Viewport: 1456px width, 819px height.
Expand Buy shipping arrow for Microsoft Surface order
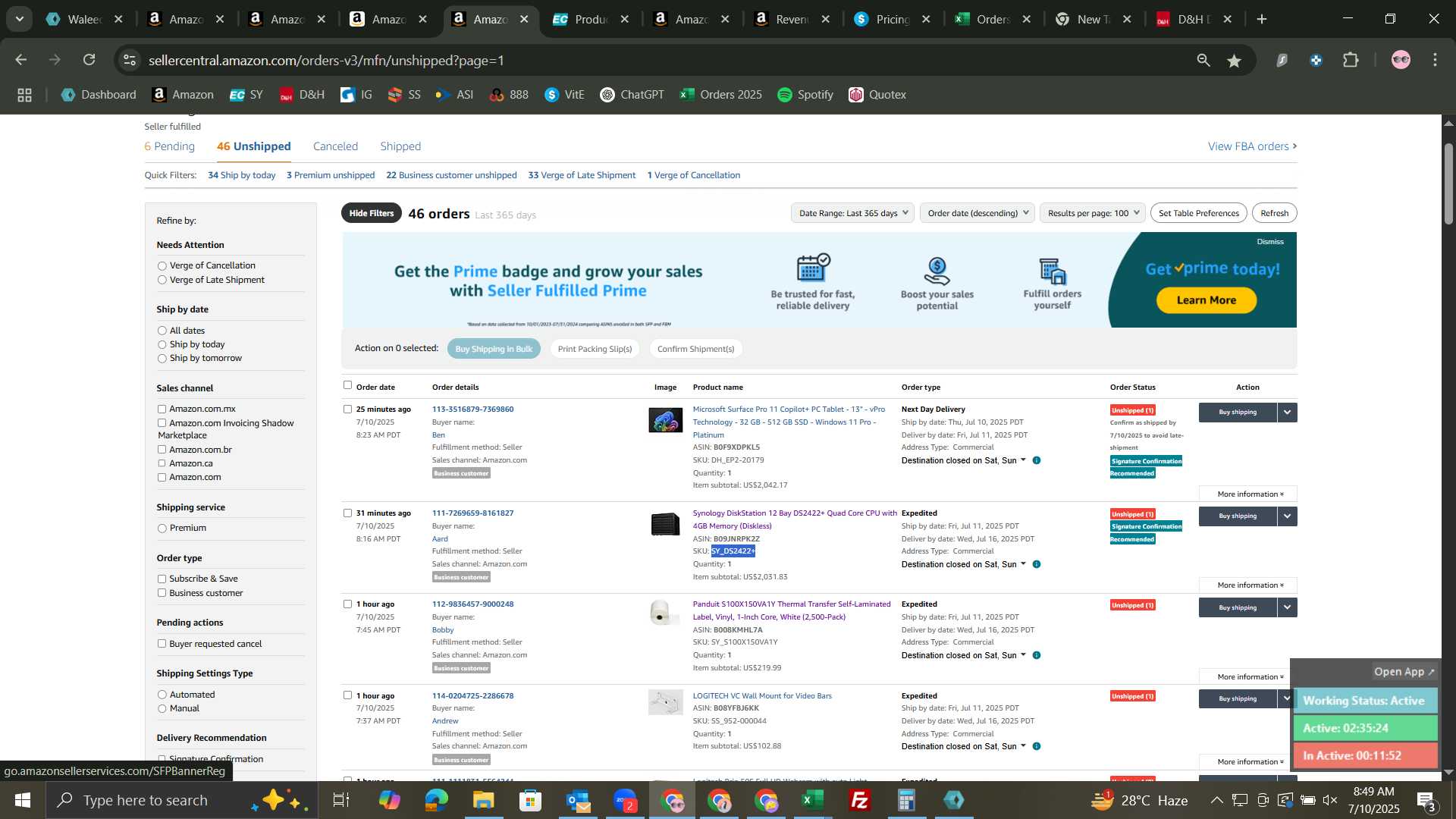click(x=1287, y=412)
